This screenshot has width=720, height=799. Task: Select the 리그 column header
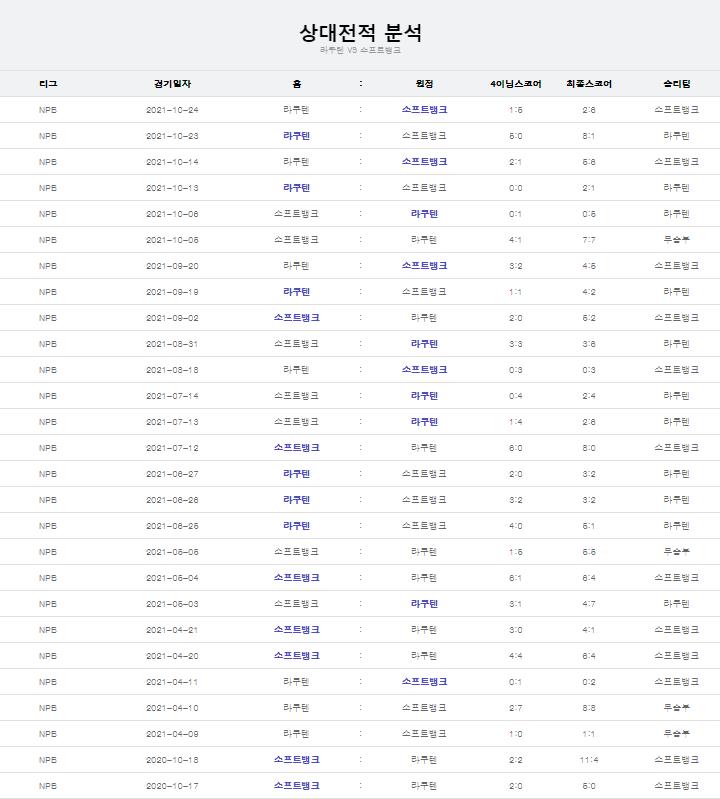point(48,84)
